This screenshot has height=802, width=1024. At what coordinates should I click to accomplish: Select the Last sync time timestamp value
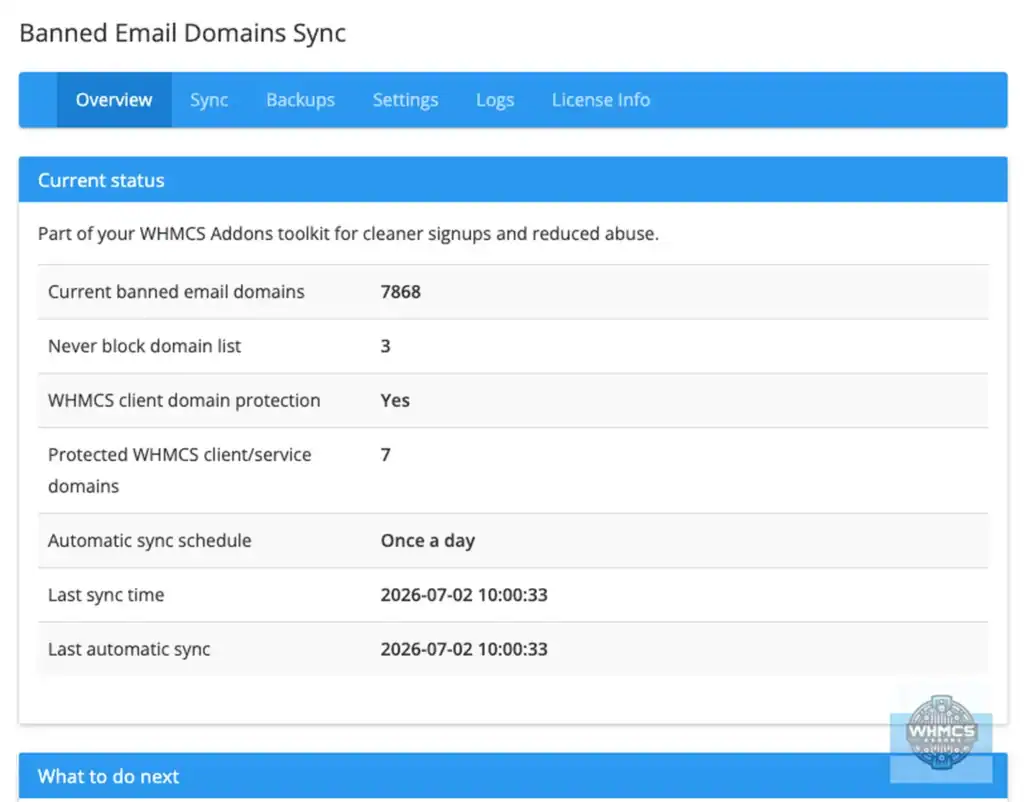click(464, 595)
